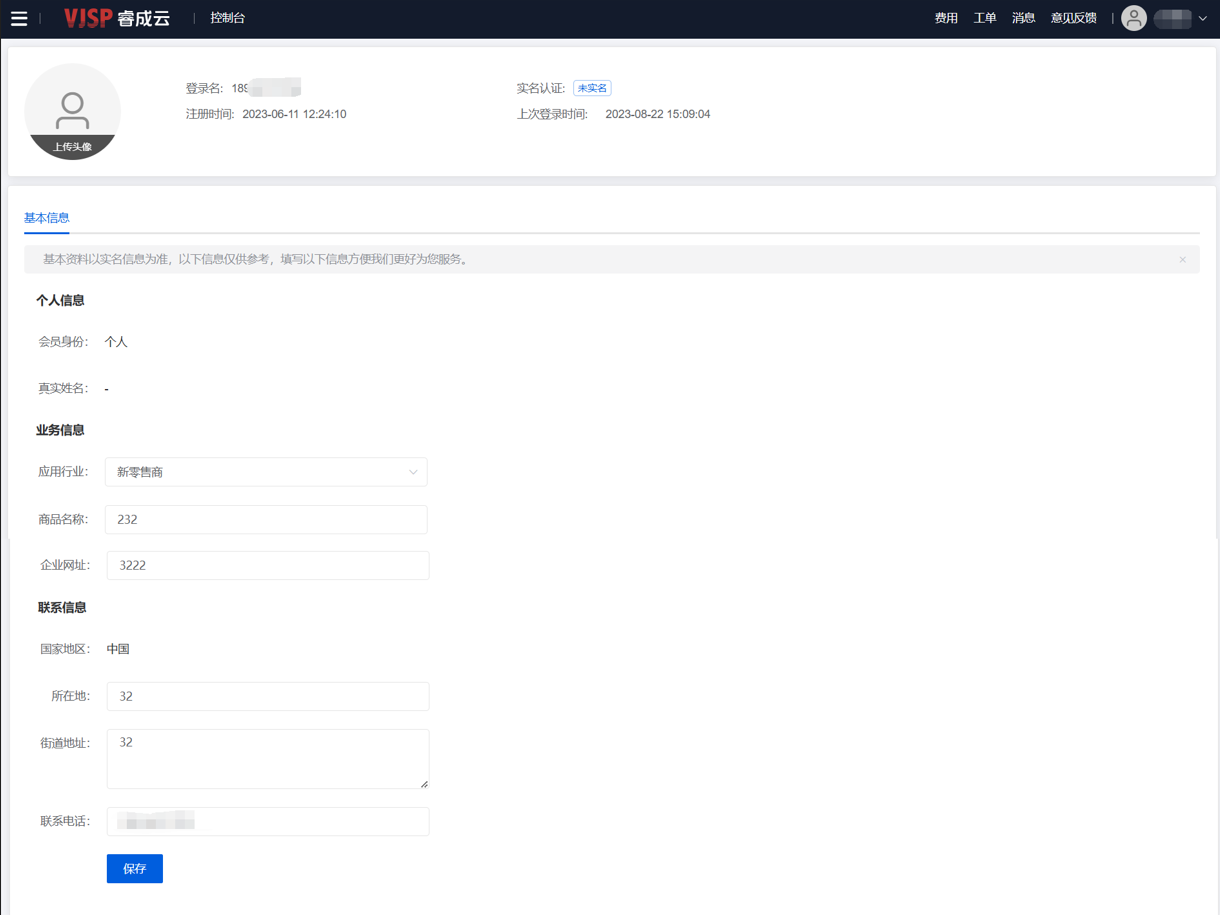1220x915 pixels.
Task: Click the user avatar icon in header
Action: tap(1133, 18)
